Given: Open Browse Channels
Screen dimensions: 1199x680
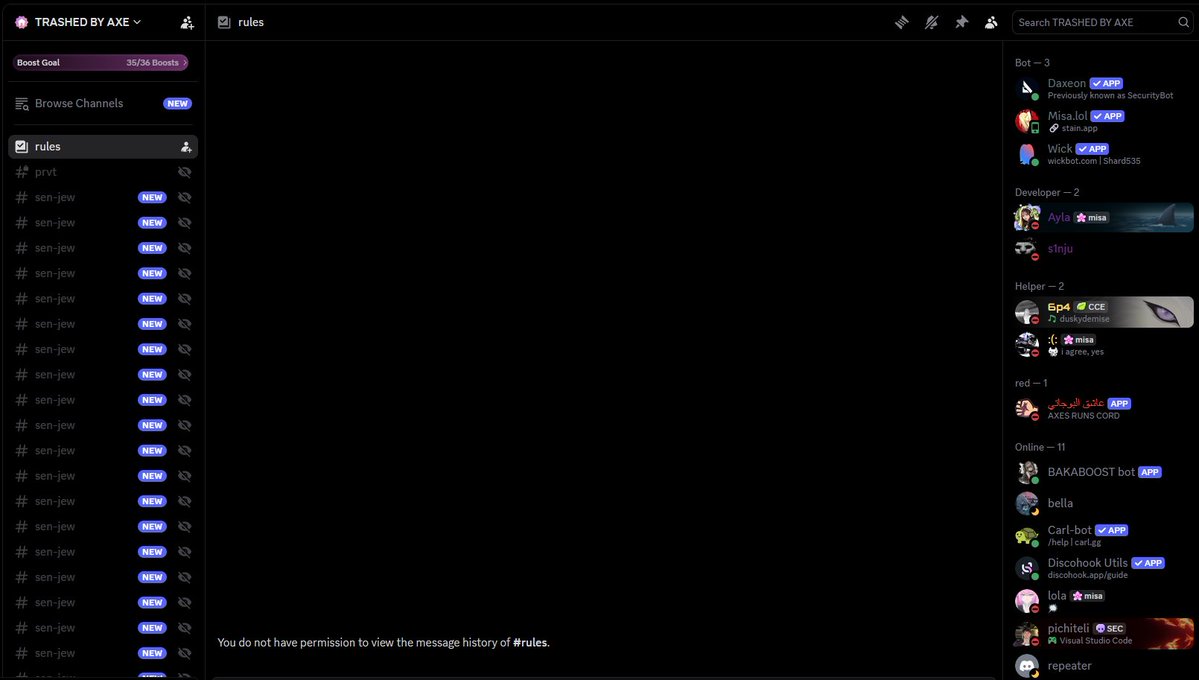Looking at the screenshot, I should (102, 103).
